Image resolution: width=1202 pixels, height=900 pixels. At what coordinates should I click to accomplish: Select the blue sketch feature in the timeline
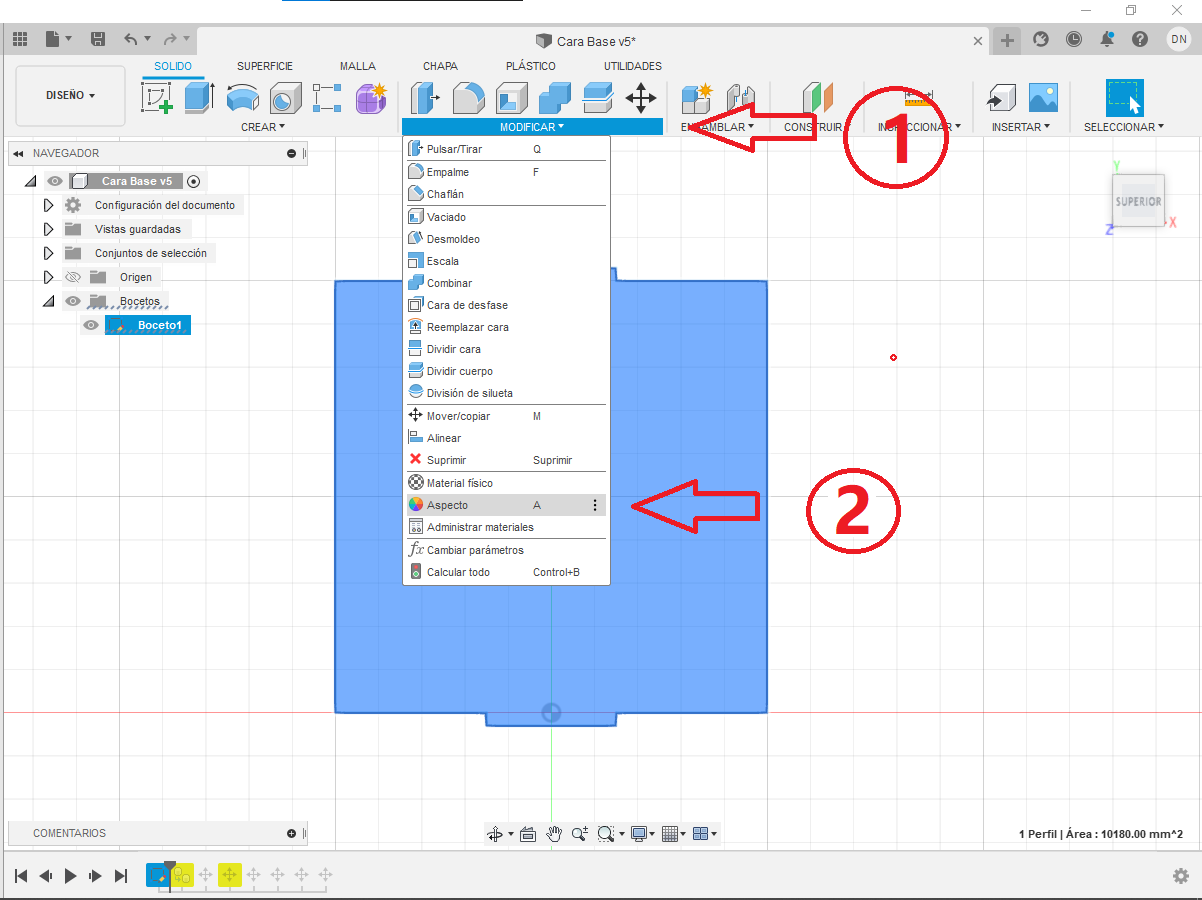coord(158,875)
